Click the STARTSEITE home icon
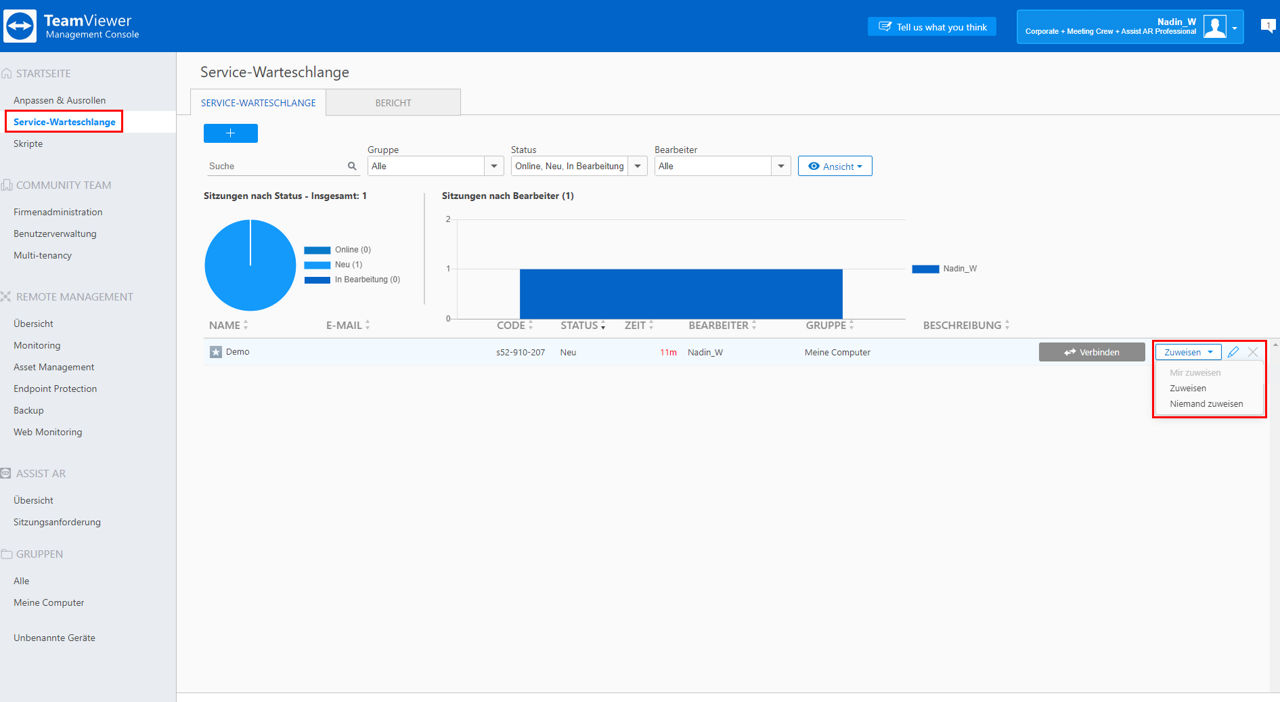1280x702 pixels. (7, 74)
